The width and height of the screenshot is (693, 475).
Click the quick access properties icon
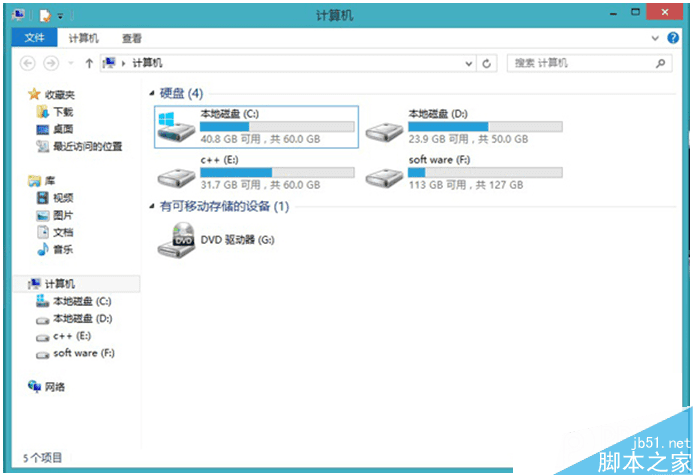(x=45, y=15)
